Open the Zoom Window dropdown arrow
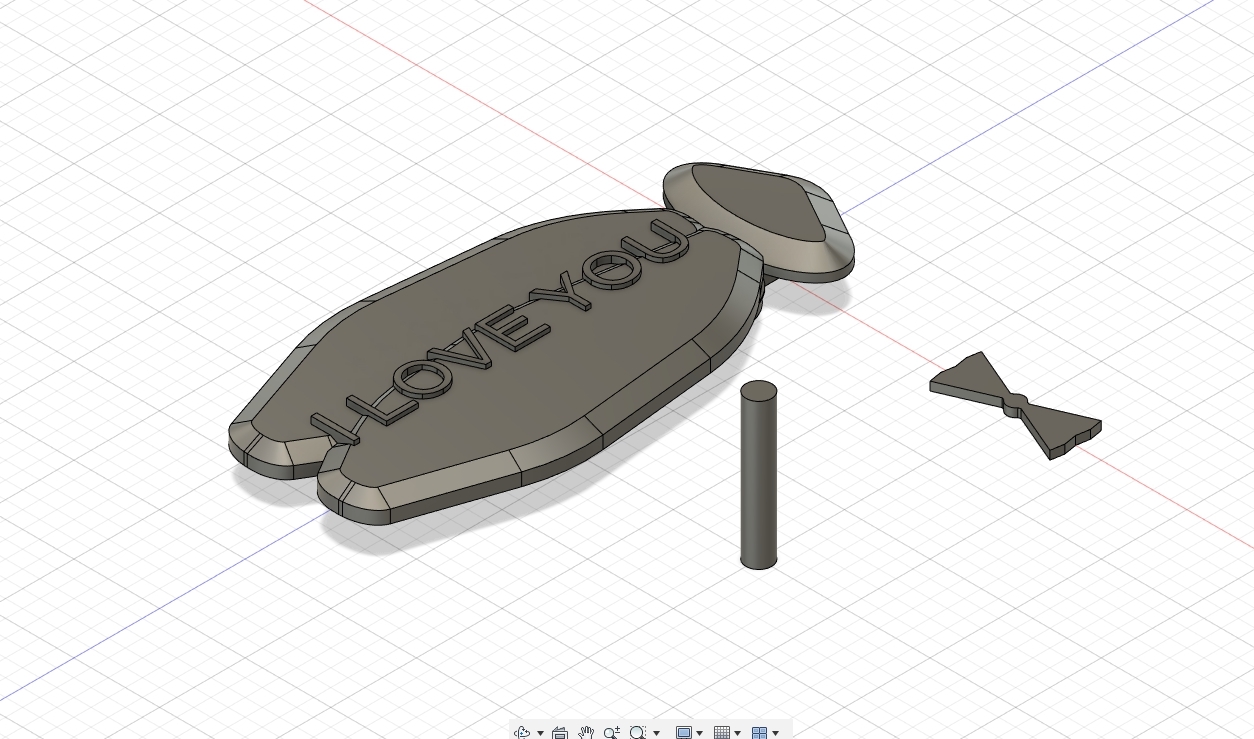This screenshot has width=1254, height=739. 656,733
